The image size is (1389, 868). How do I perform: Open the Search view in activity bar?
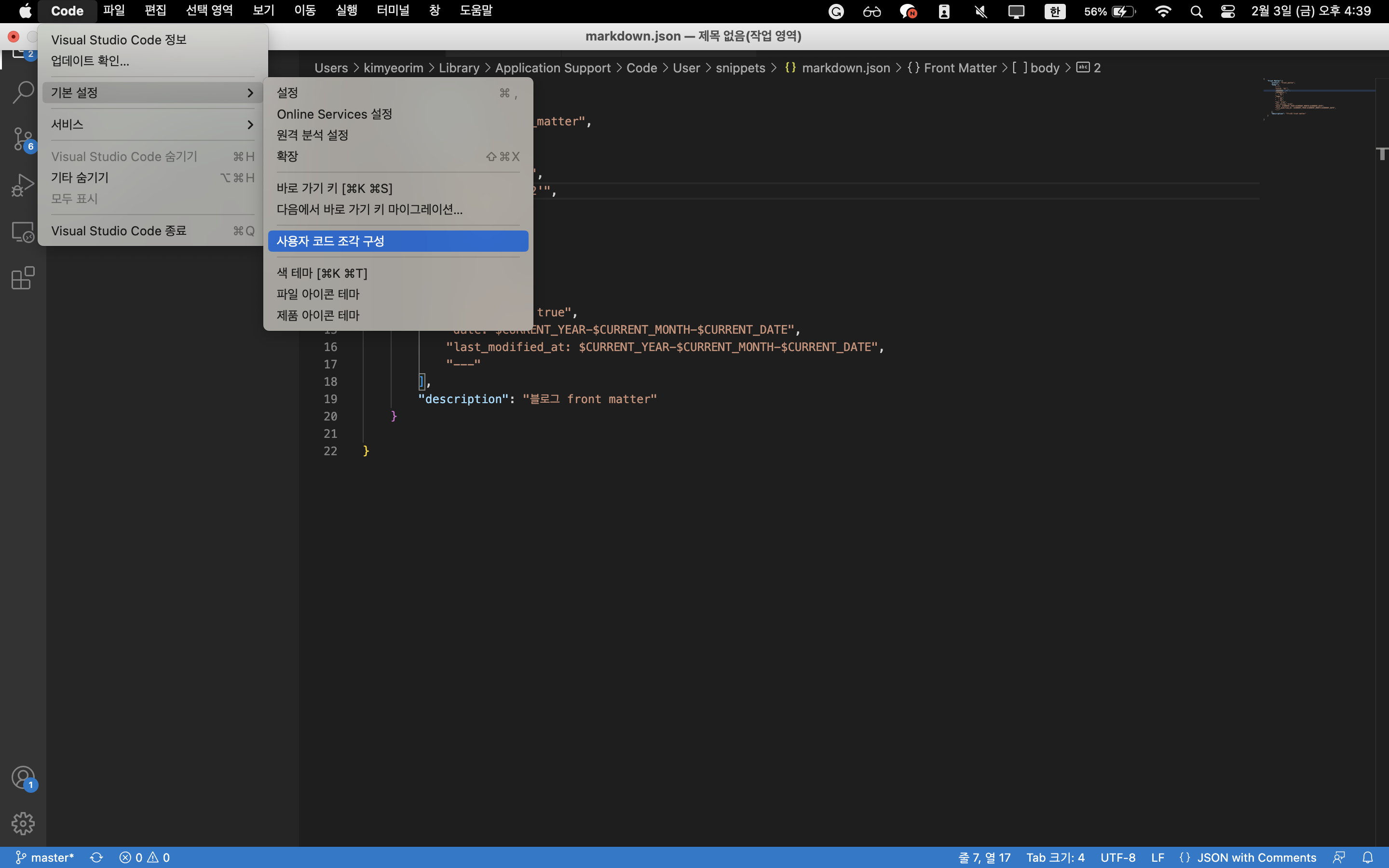coord(23,92)
